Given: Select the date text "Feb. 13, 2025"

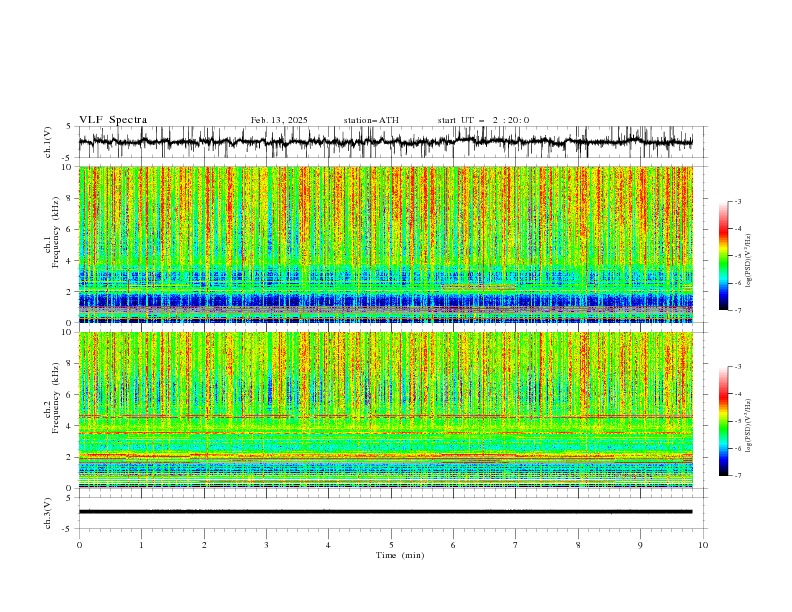Looking at the screenshot, I should [279, 120].
